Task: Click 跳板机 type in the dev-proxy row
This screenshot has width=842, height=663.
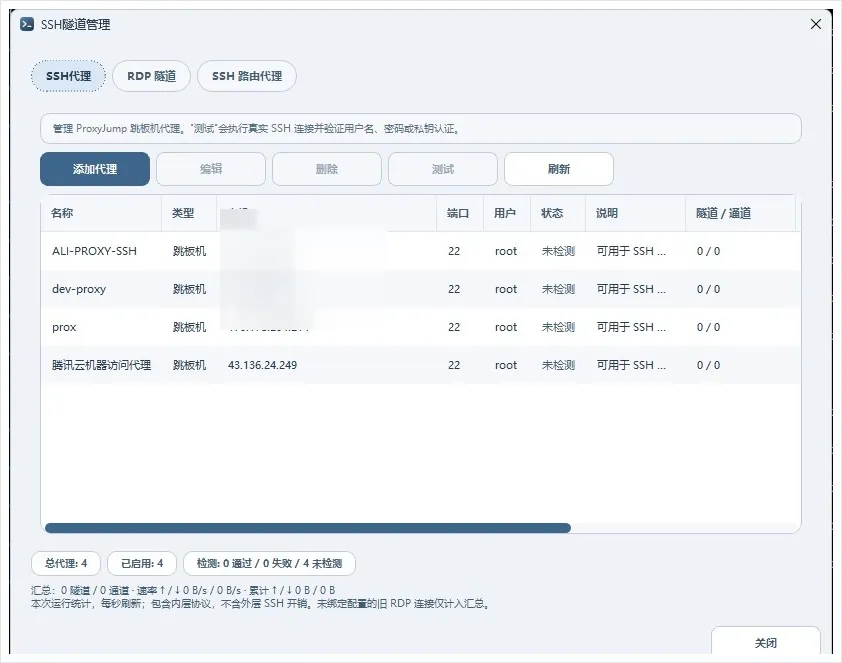Action: click(189, 289)
